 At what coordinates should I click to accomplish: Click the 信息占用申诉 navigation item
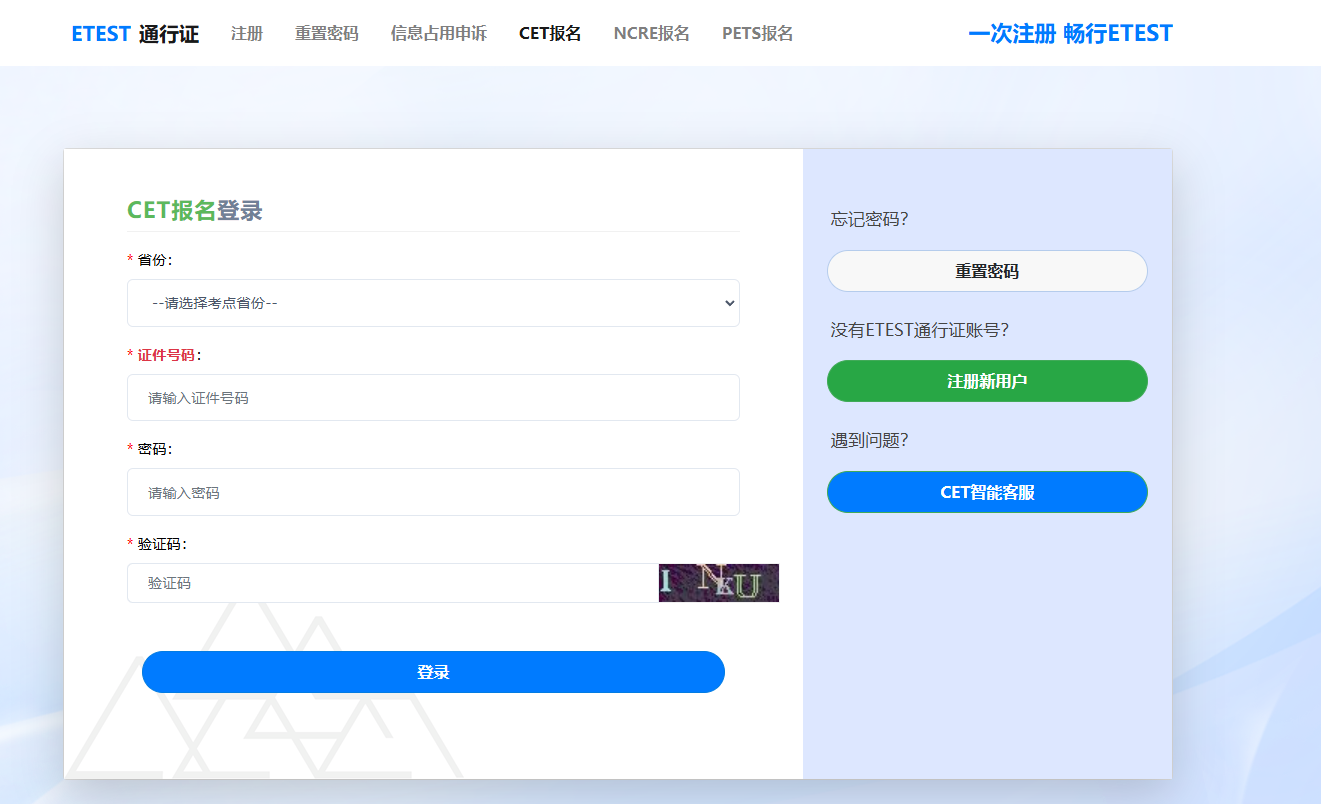click(438, 33)
